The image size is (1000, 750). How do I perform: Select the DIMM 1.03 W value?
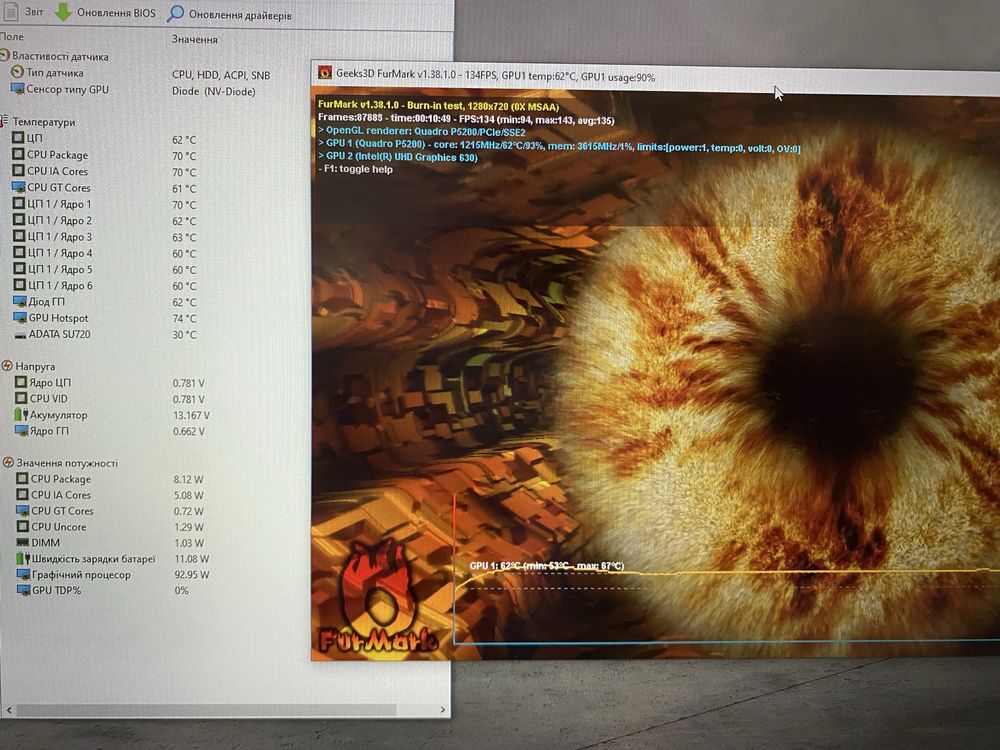pos(189,543)
